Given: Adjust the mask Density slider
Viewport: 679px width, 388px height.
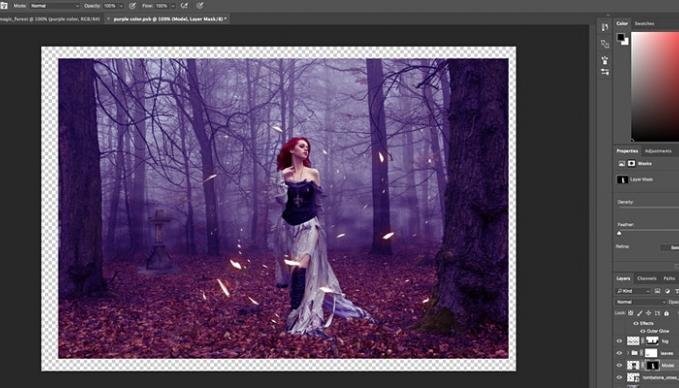Looking at the screenshot, I should coord(648,207).
